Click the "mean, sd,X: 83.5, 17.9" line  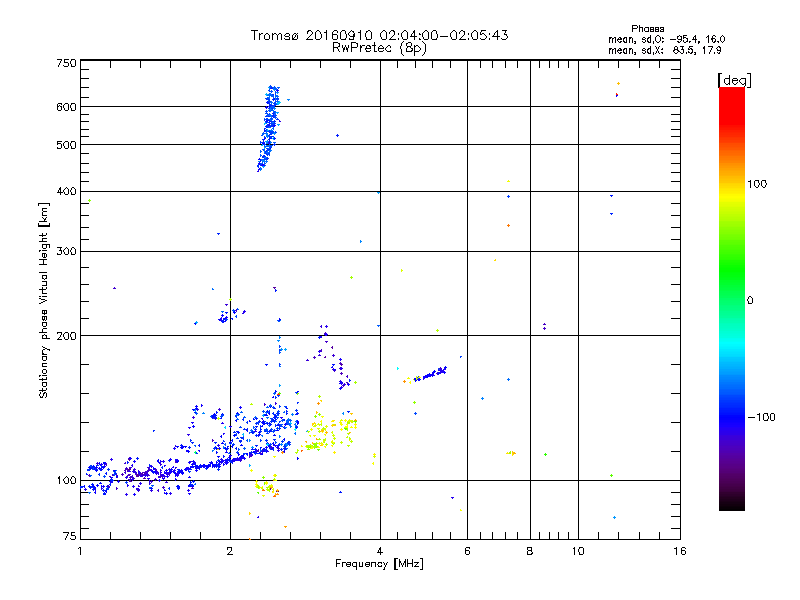coord(664,51)
